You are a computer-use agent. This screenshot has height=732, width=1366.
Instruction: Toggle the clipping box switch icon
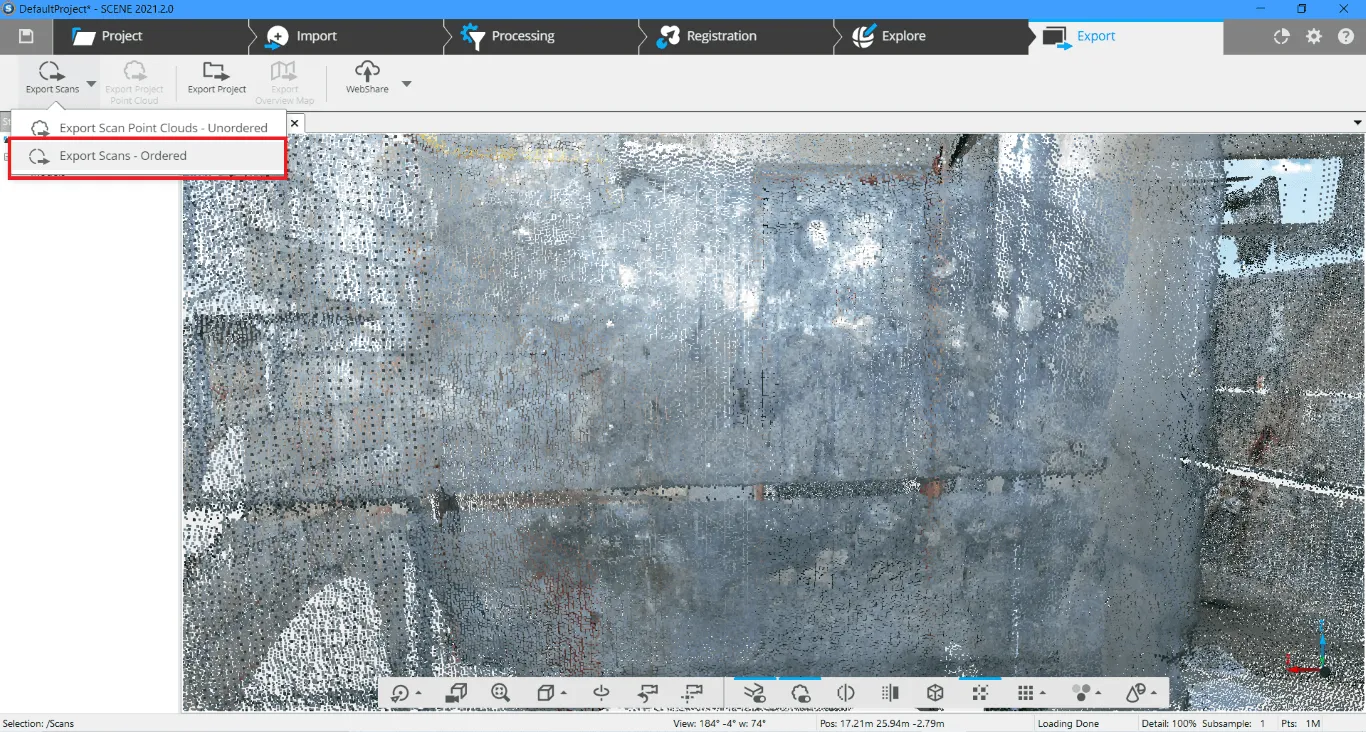point(754,693)
